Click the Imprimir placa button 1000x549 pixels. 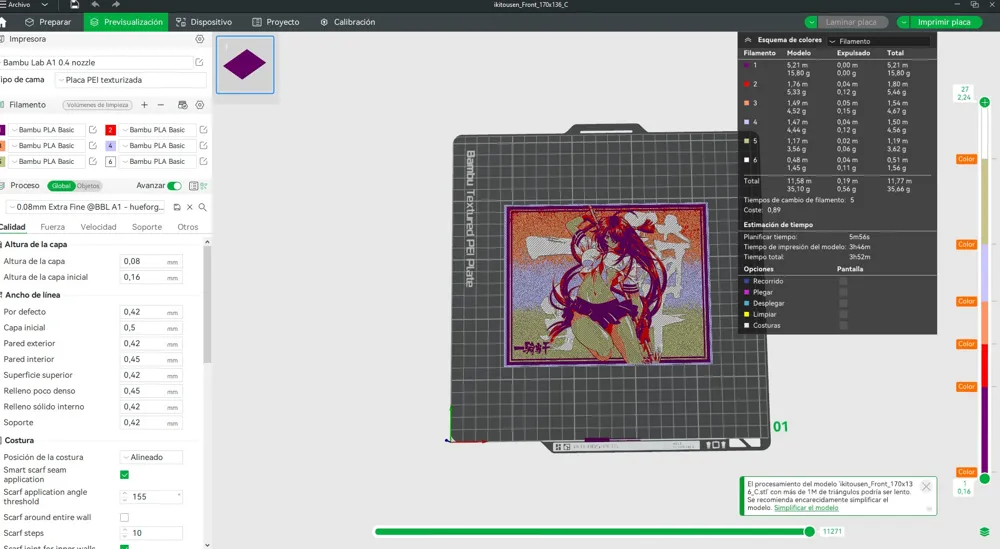click(944, 22)
